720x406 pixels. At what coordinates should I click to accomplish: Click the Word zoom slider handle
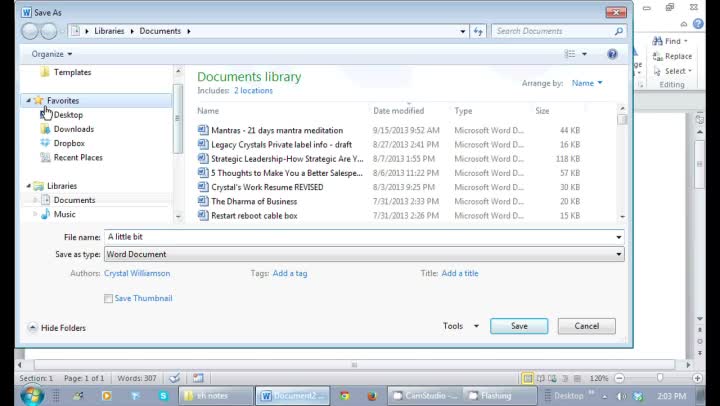[x=660, y=378]
